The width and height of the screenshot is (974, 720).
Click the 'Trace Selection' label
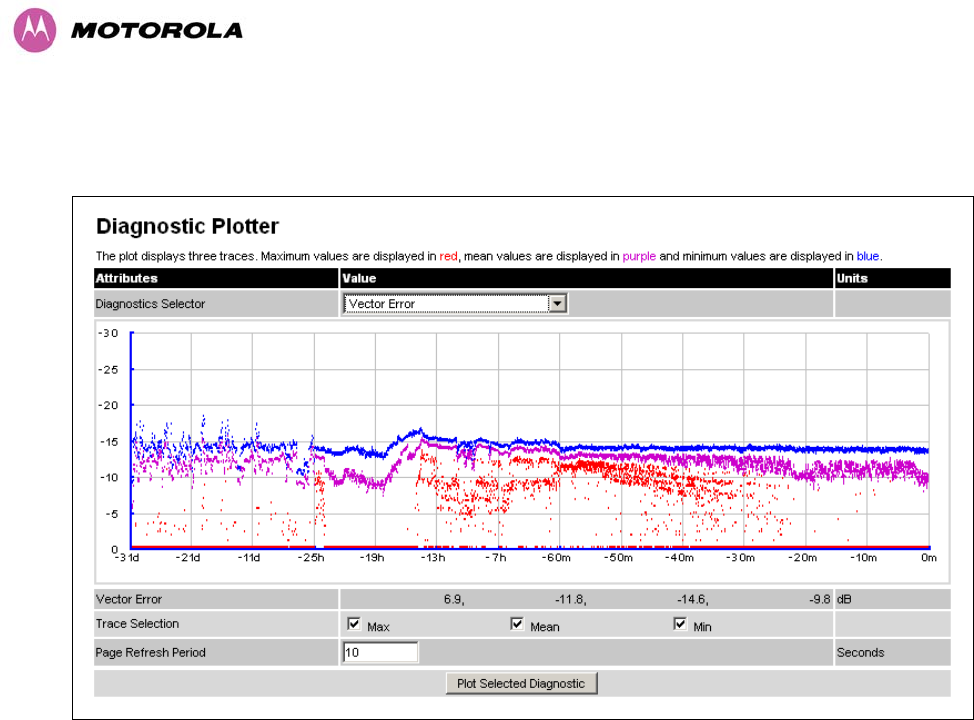(137, 624)
